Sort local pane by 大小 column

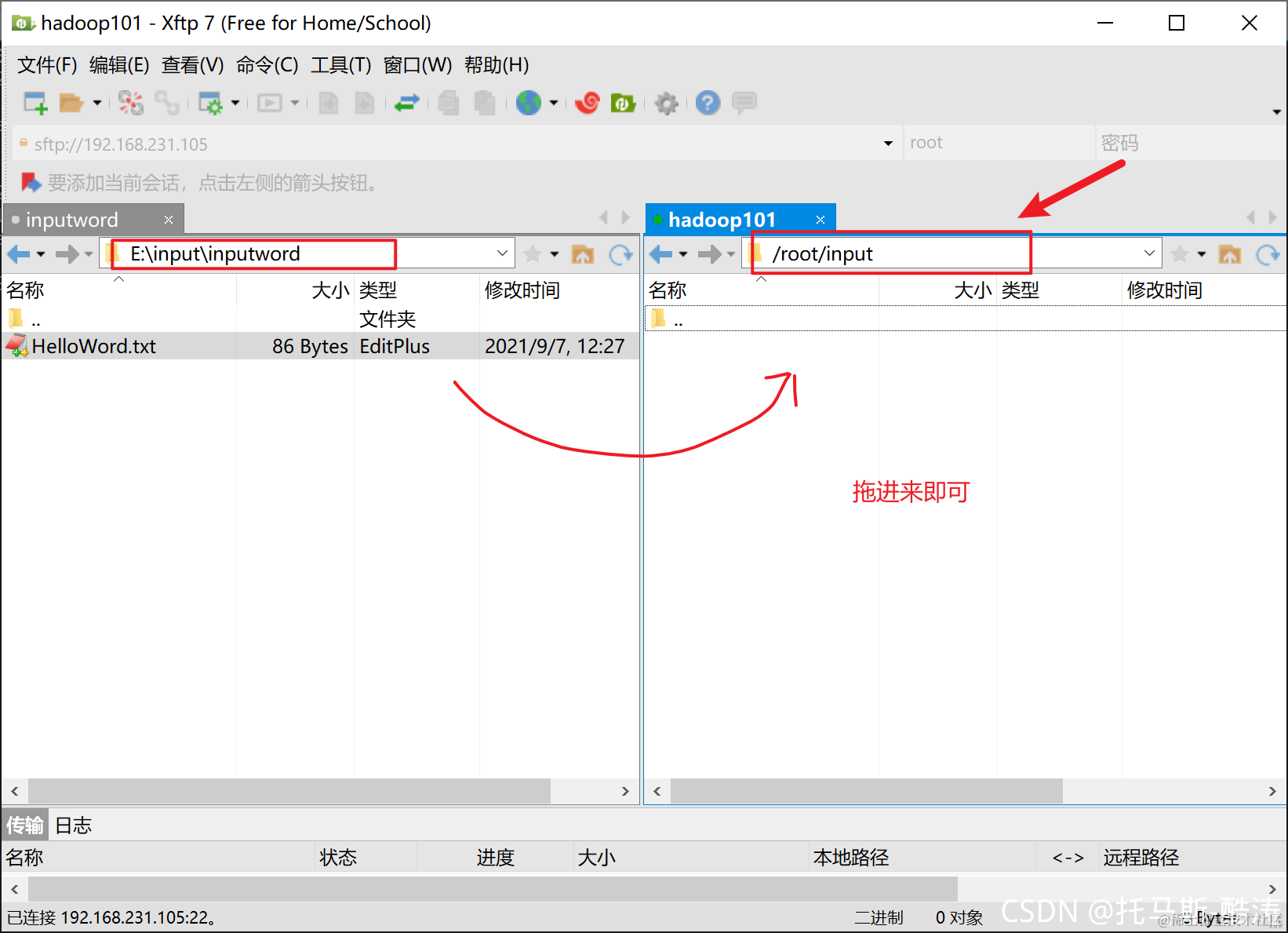295,290
